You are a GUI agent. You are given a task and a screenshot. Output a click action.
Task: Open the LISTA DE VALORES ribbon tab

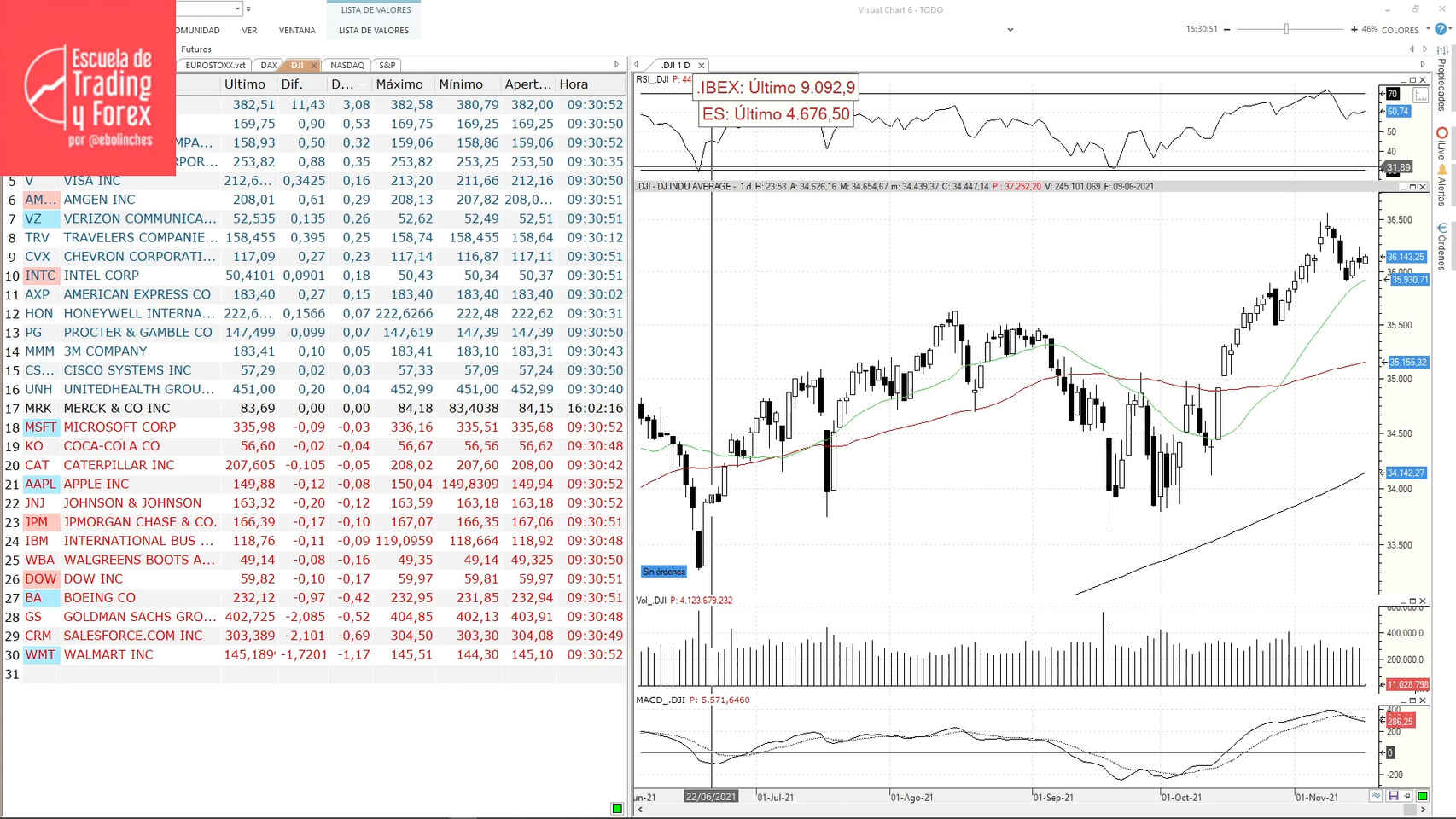tap(374, 31)
